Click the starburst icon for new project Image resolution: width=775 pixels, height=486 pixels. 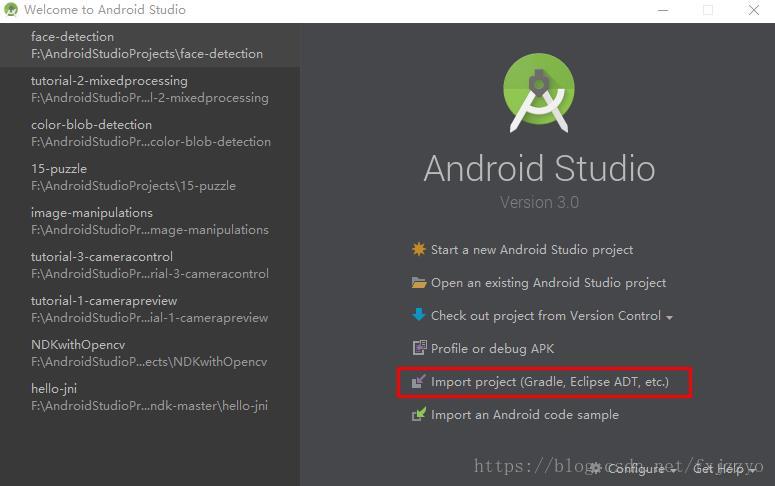pos(419,249)
